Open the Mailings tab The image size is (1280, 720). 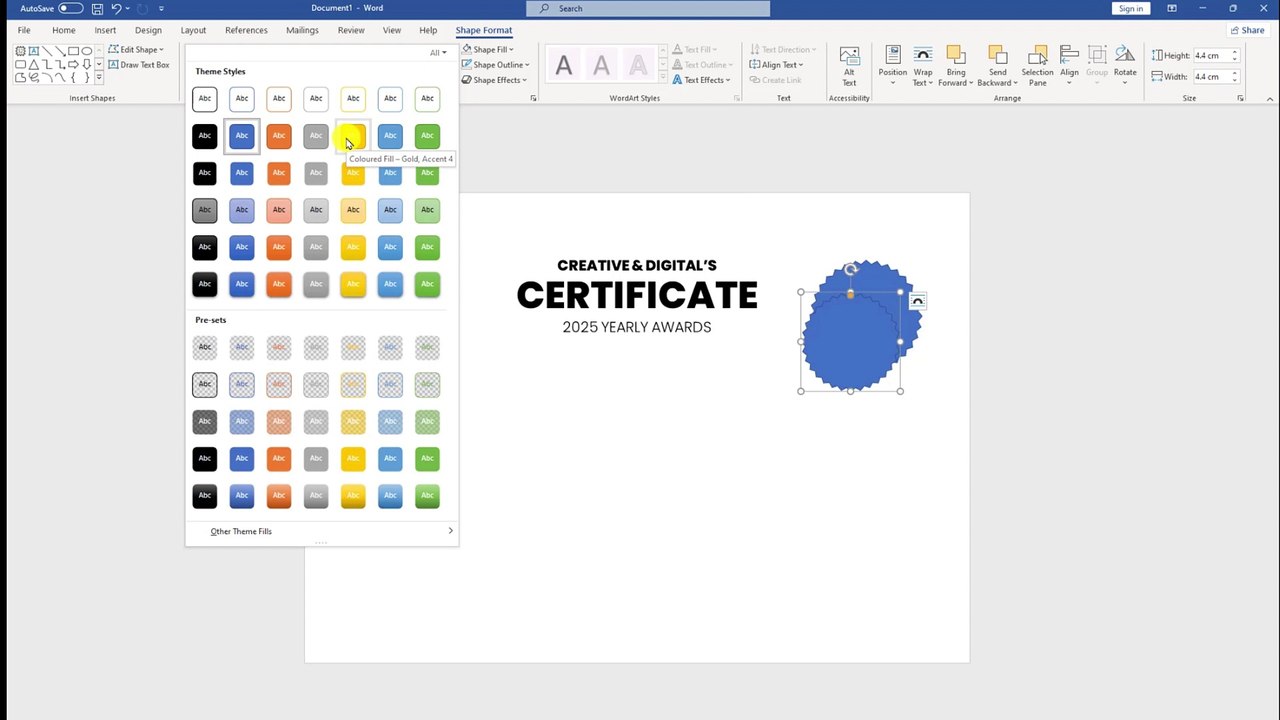(302, 30)
